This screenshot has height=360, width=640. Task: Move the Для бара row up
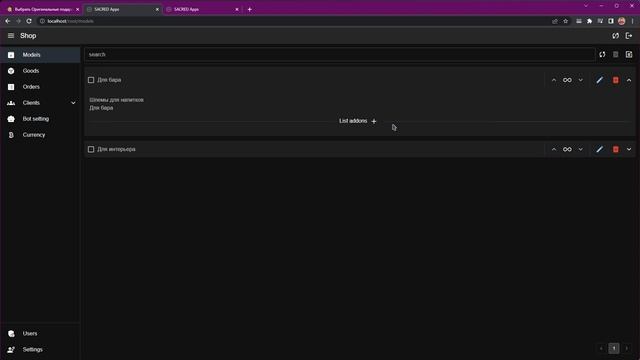point(554,80)
